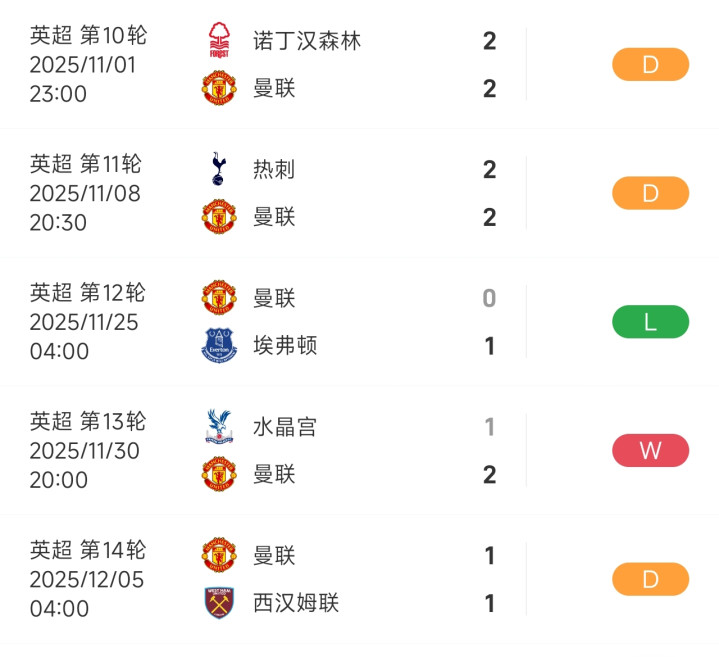Click the orange D badge for round 10
The width and height of the screenshot is (719, 657).
pyautogui.click(x=650, y=65)
